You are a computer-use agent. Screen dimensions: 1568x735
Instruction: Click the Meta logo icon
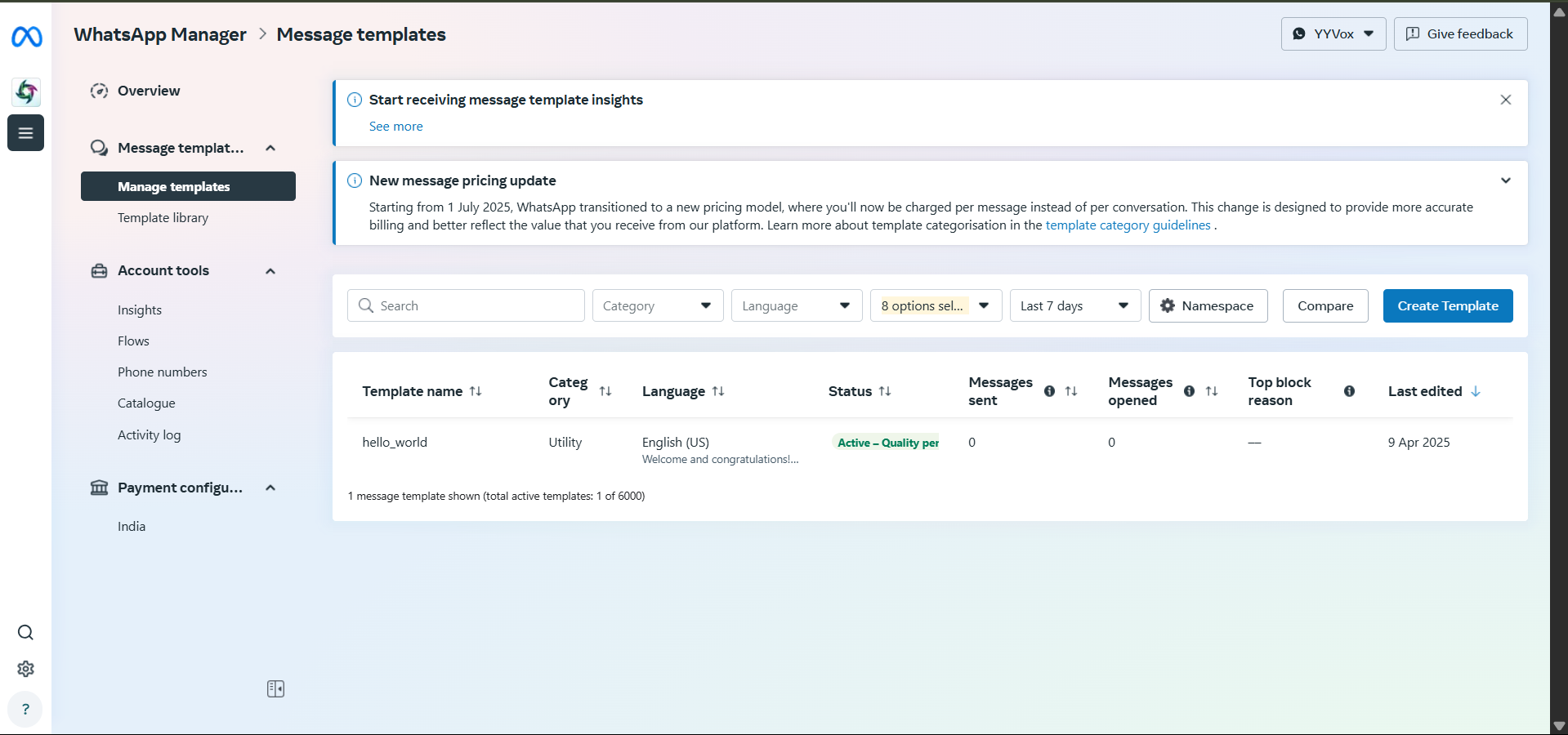(27, 37)
